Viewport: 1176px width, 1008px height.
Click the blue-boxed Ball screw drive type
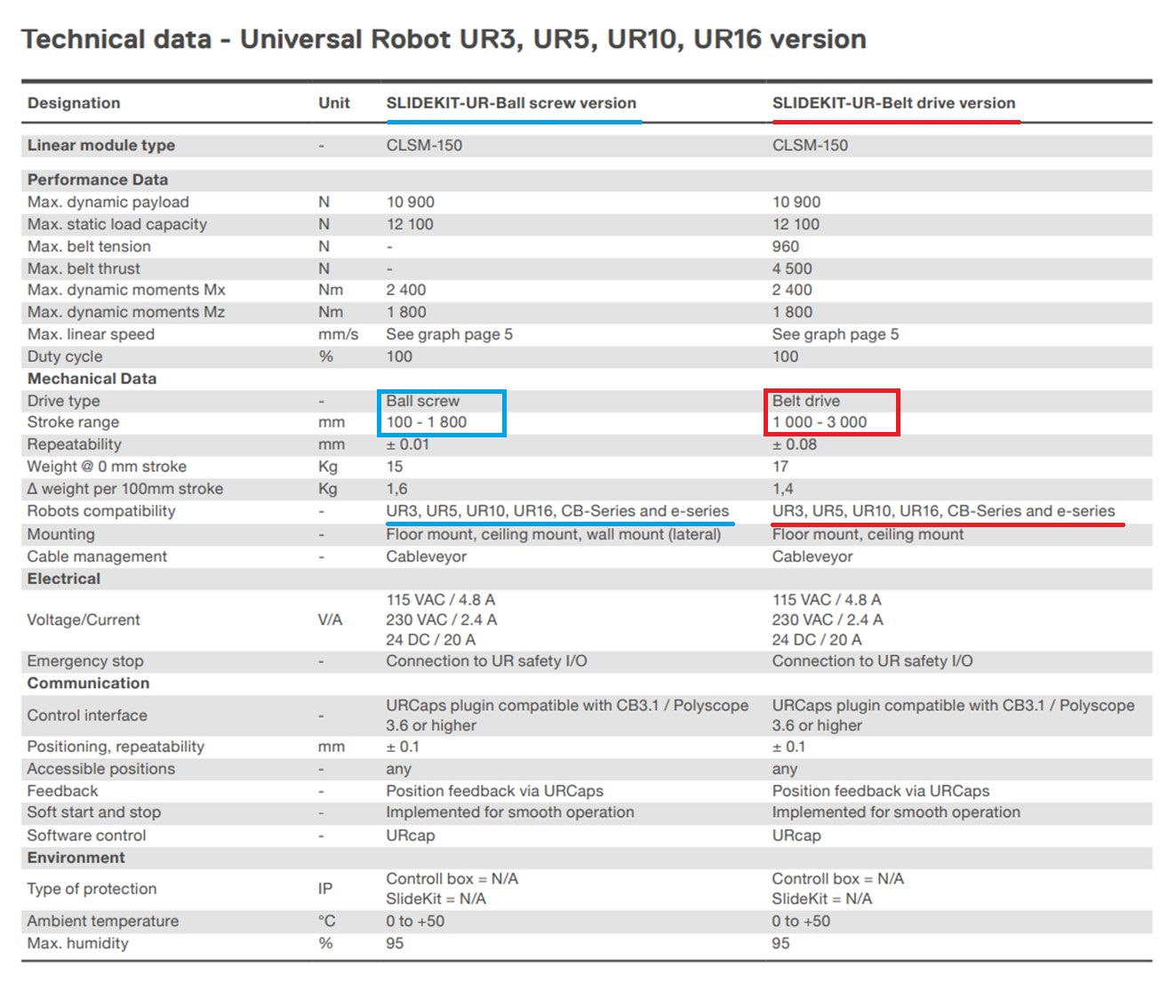tap(422, 401)
